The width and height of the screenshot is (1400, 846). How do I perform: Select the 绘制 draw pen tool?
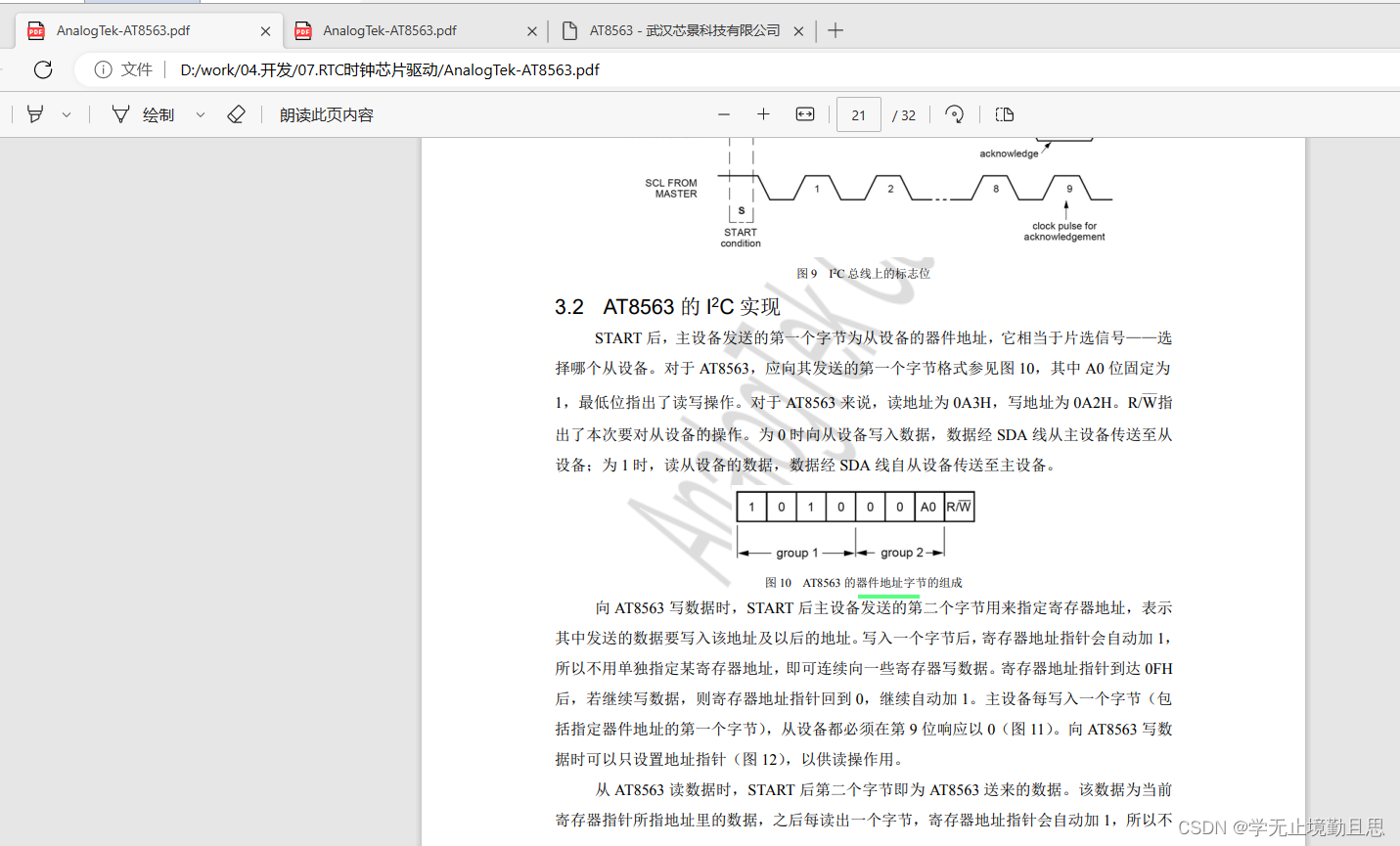[147, 114]
